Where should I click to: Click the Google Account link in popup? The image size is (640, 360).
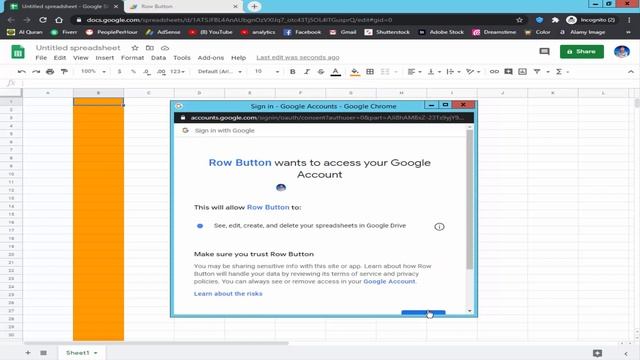tap(389, 282)
